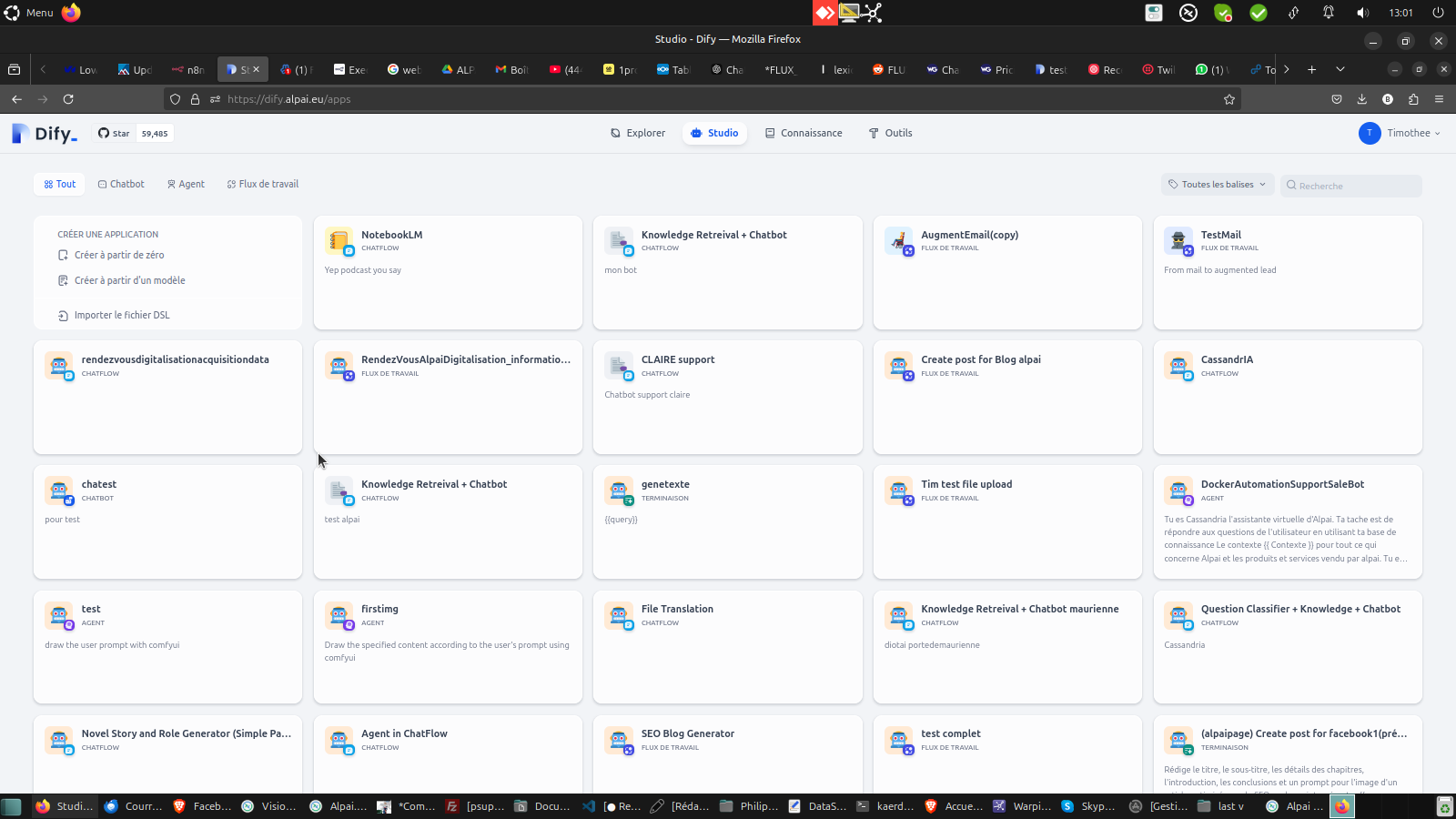Click the firstimg agent icon

tap(339, 615)
